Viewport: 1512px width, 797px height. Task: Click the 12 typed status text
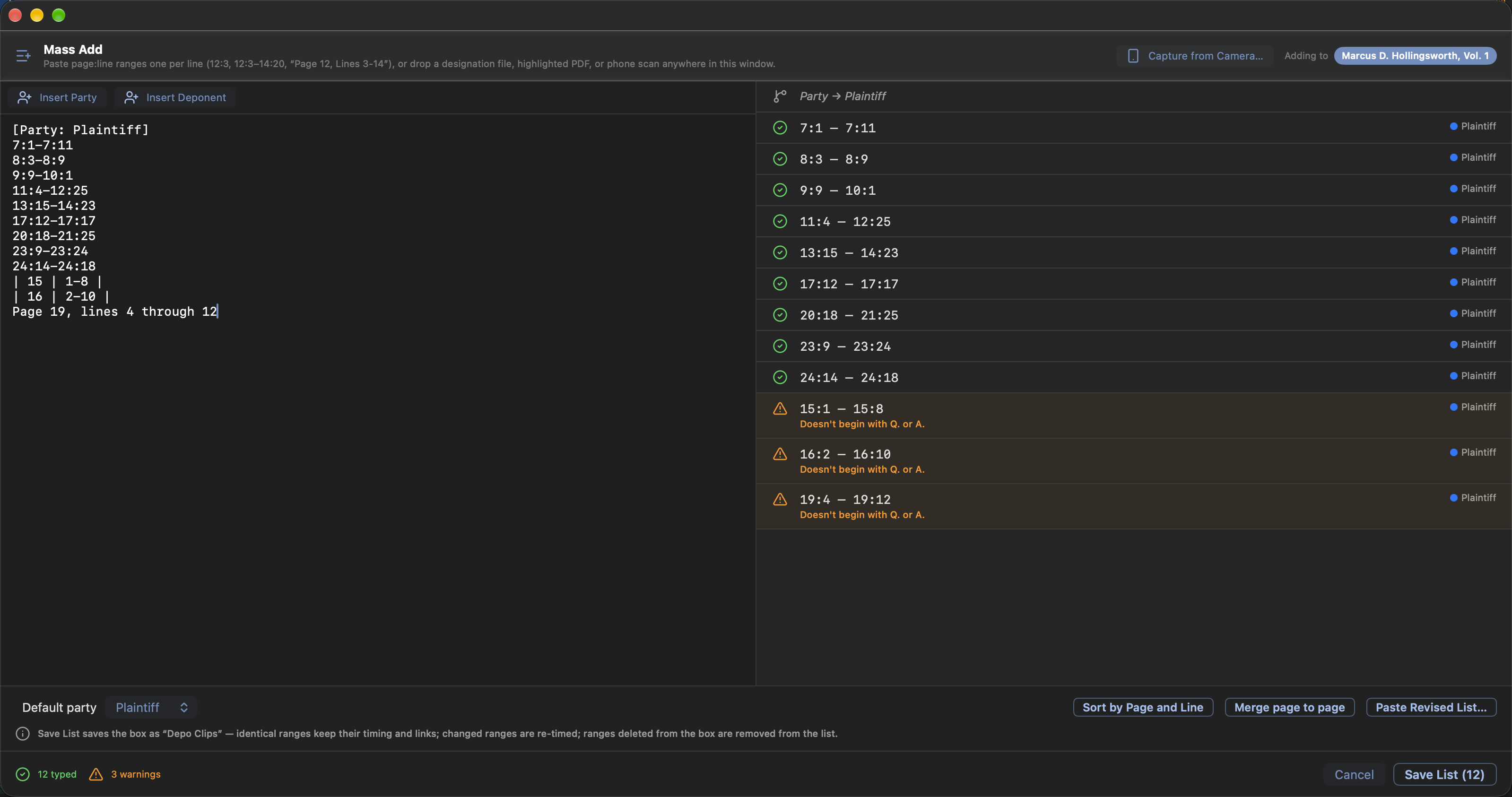(x=57, y=774)
